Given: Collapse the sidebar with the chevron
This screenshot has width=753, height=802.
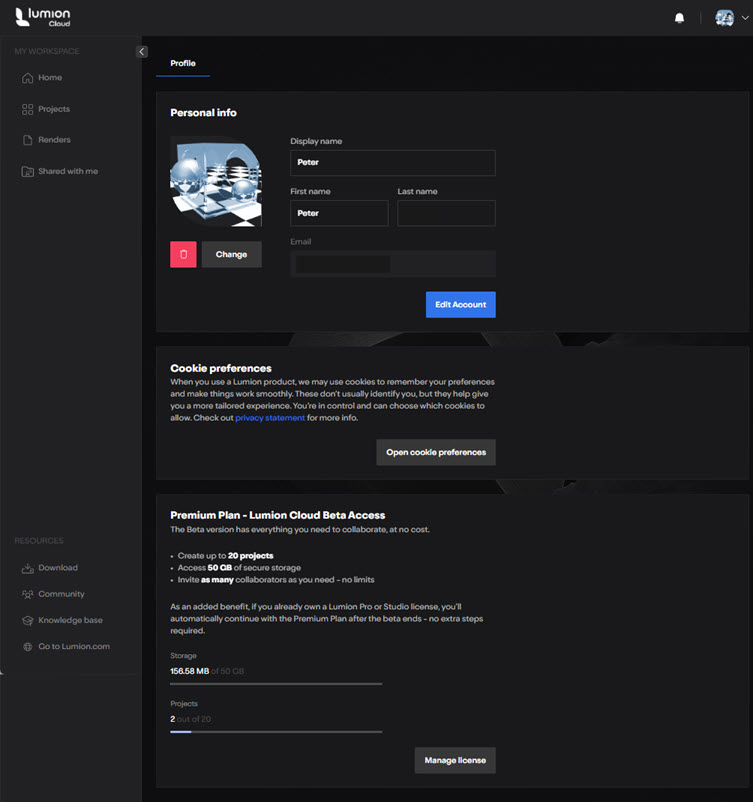Looking at the screenshot, I should (x=142, y=52).
